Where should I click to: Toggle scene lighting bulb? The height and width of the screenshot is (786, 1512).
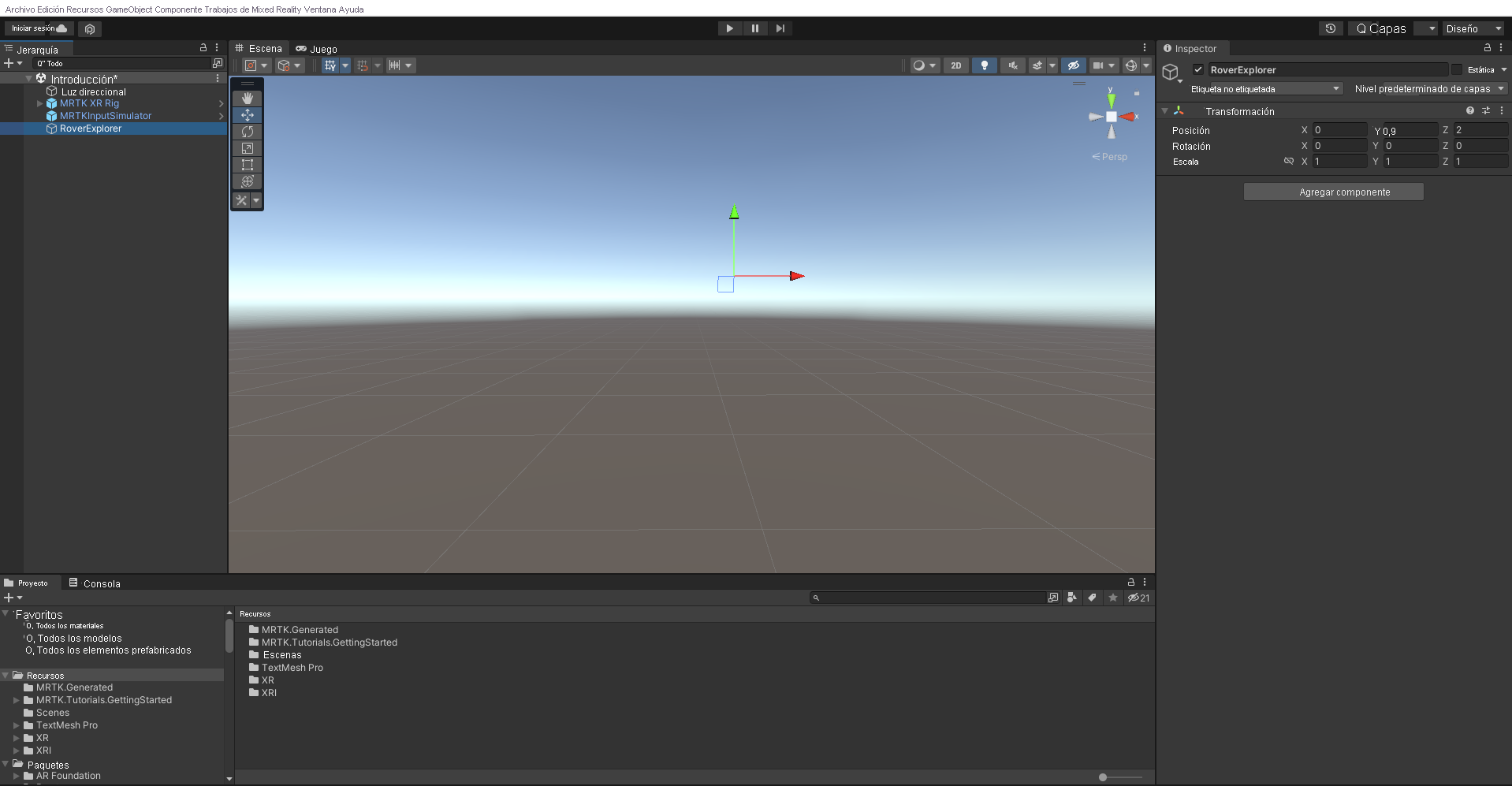coord(985,65)
